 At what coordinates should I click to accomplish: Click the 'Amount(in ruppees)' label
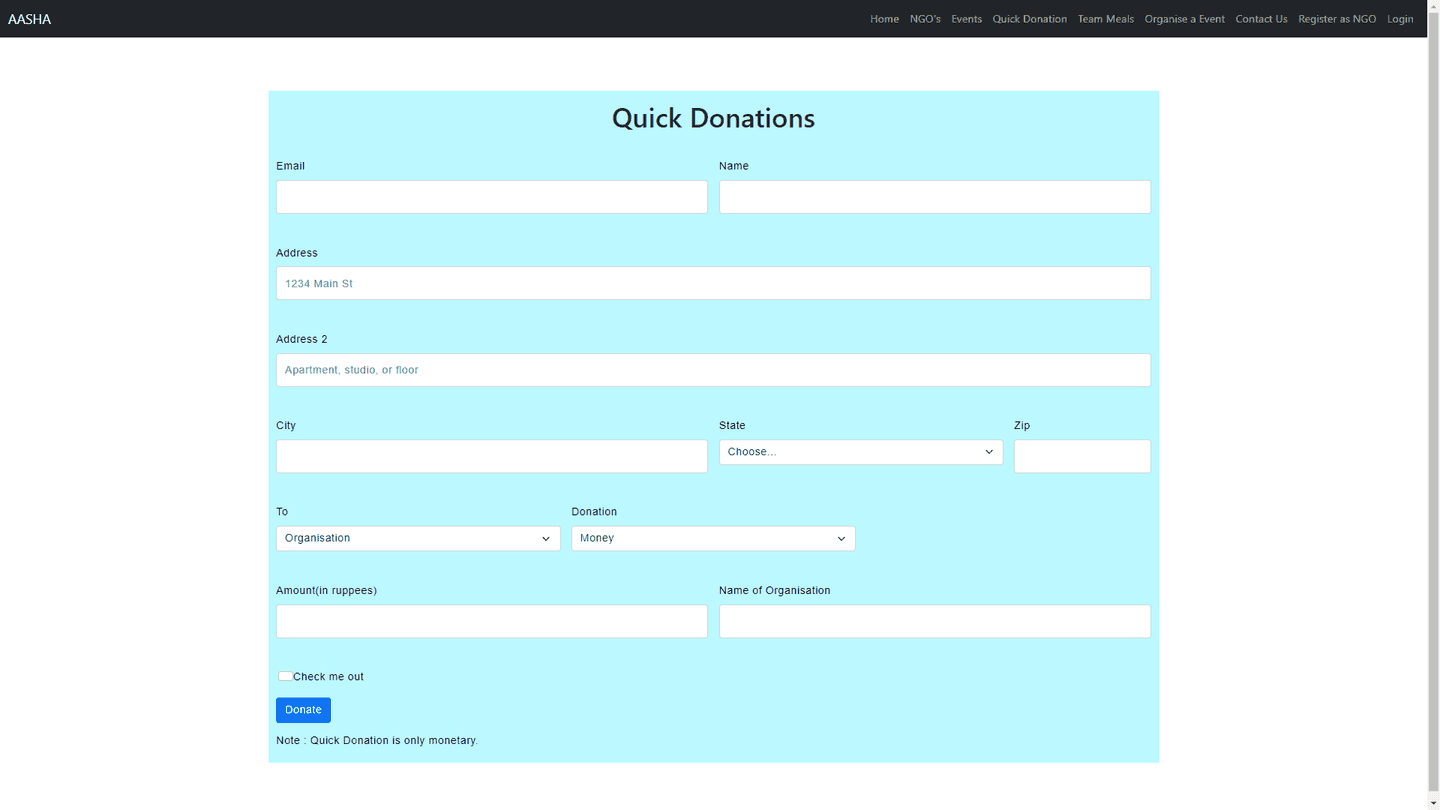pyautogui.click(x=326, y=591)
